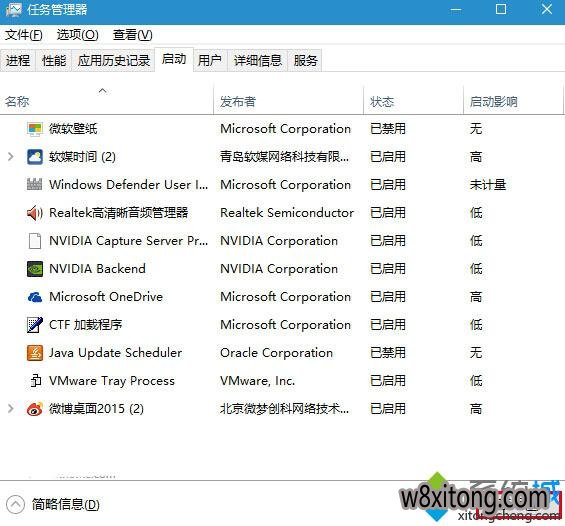The width and height of the screenshot is (565, 526).
Task: Click the NVIDIA Capture Server blank file icon
Action: tap(35, 241)
